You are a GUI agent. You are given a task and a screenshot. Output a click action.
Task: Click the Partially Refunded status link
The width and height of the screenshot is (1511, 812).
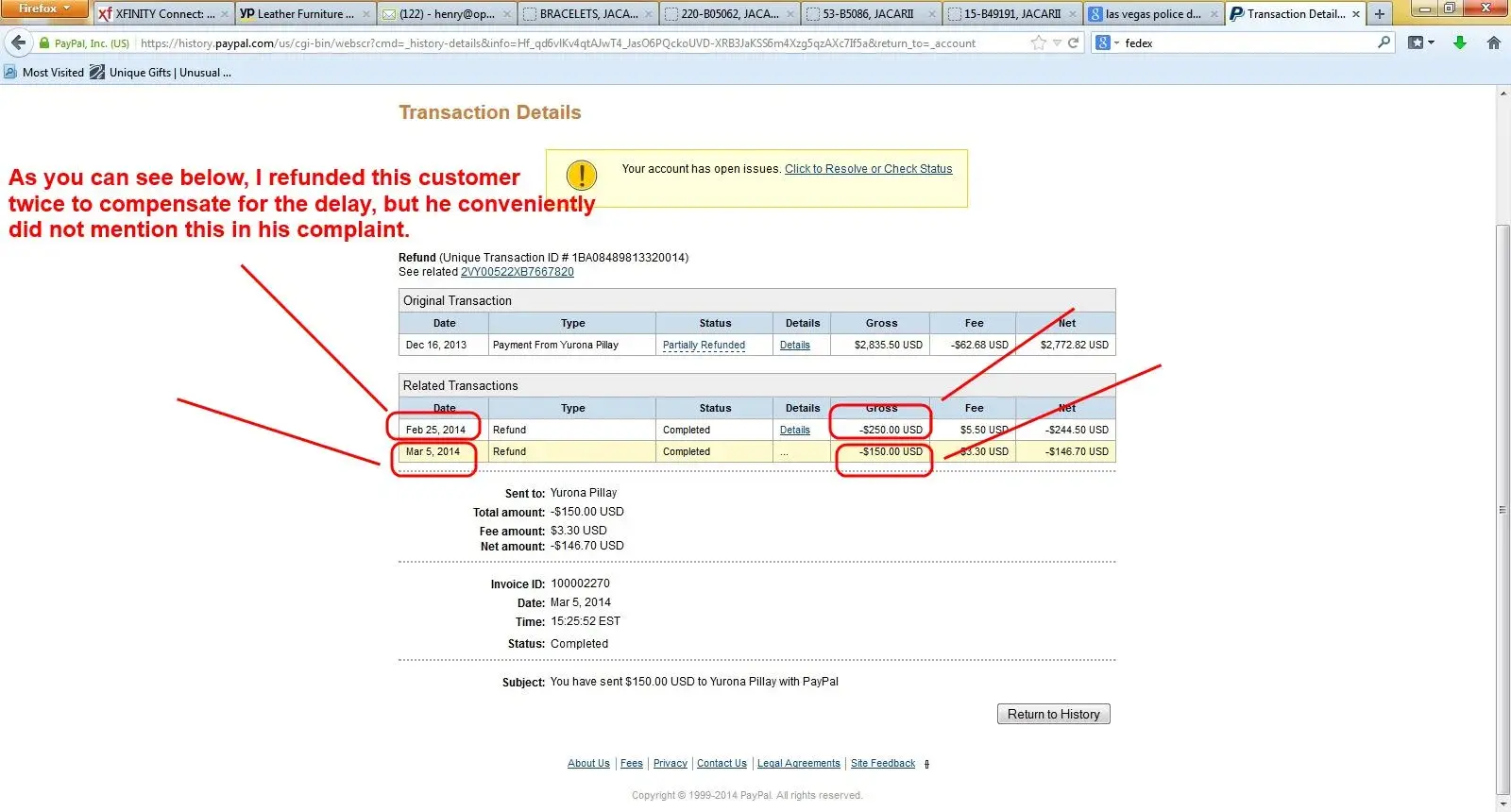pyautogui.click(x=704, y=346)
